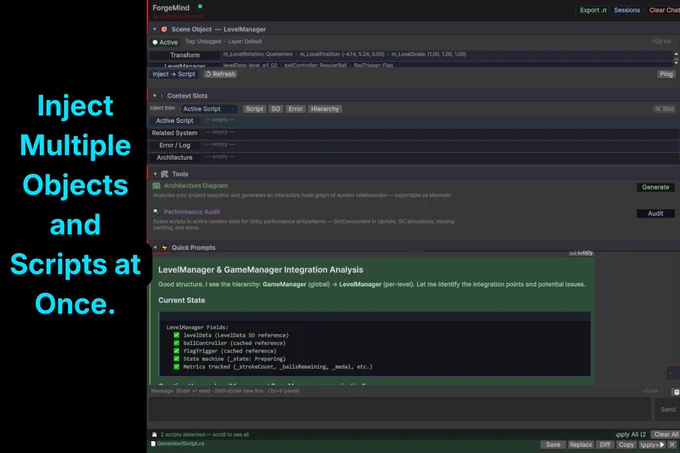Select the Transform component row
The height and width of the screenshot is (453, 680).
pos(411,55)
